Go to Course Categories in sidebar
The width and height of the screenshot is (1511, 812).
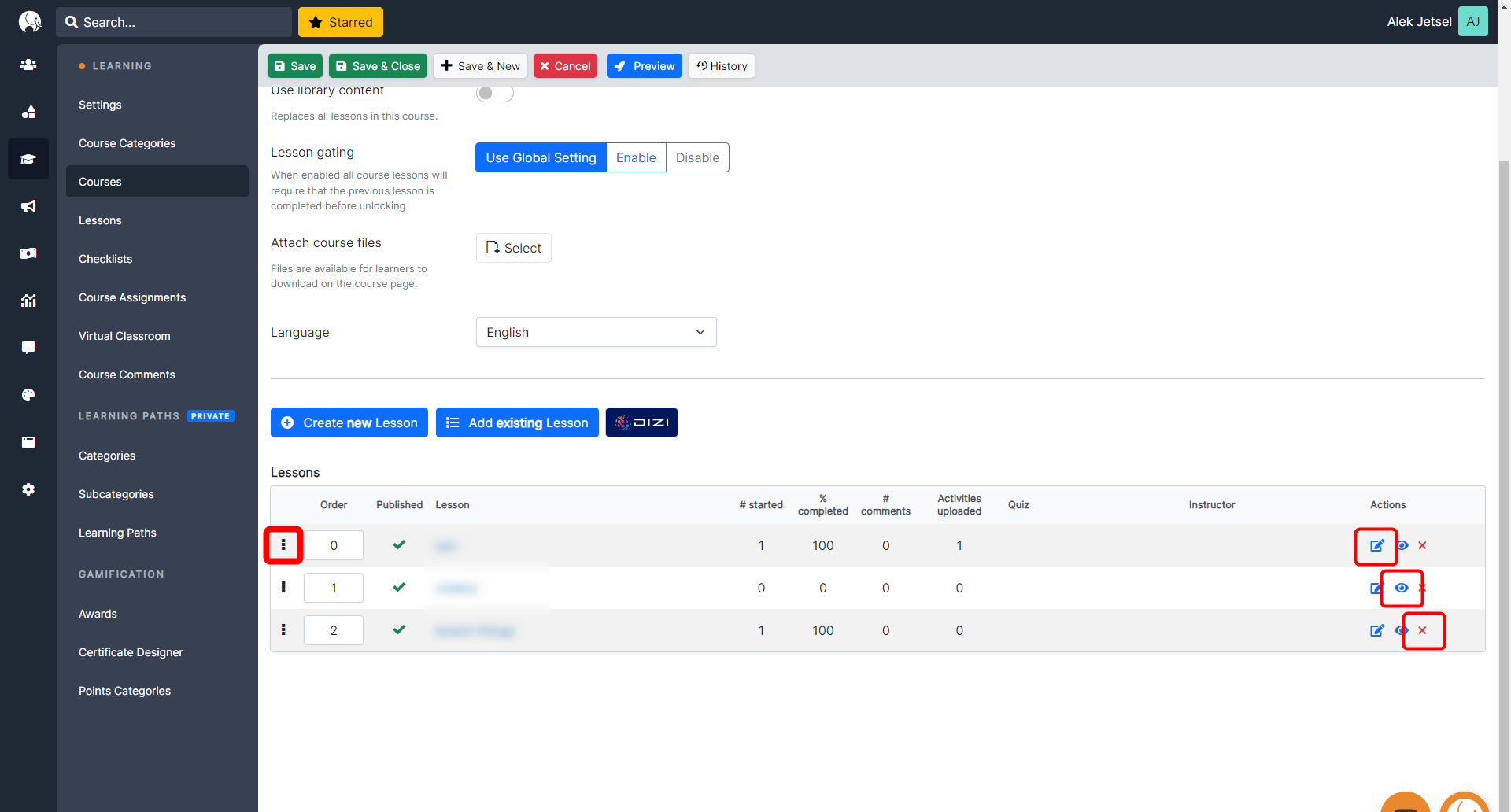(x=127, y=143)
